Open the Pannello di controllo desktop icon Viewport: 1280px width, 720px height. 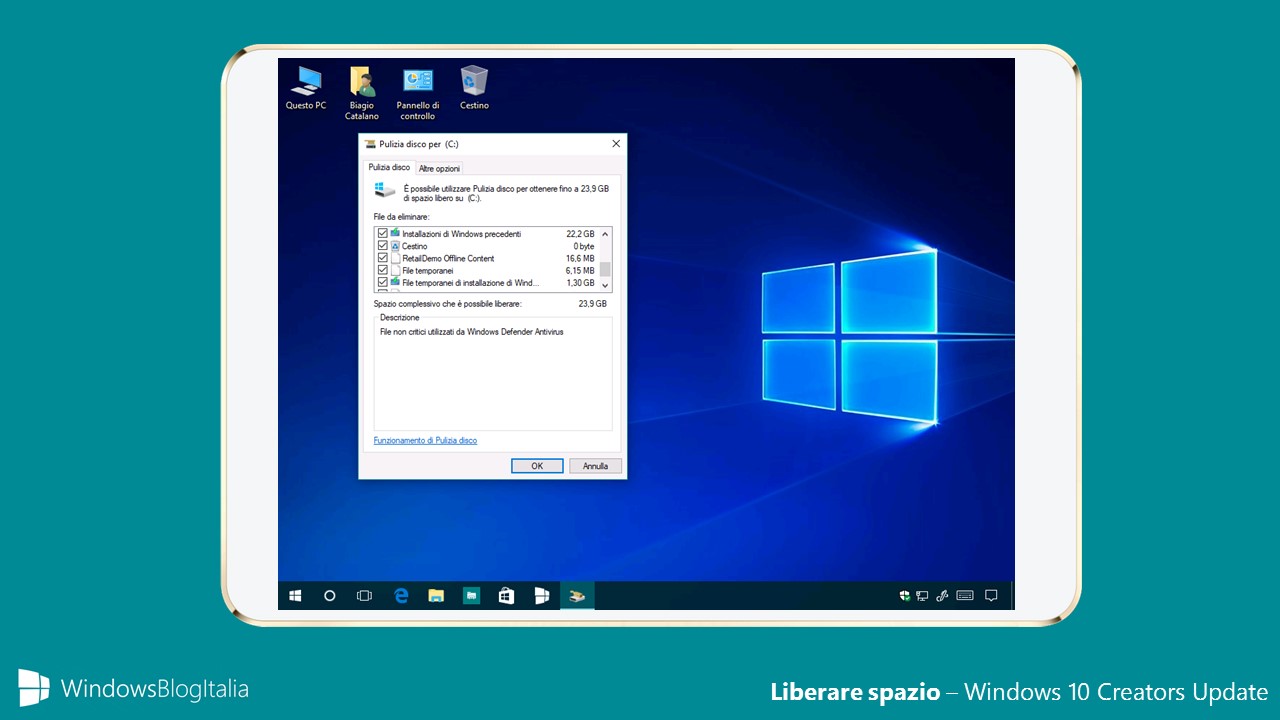(418, 93)
